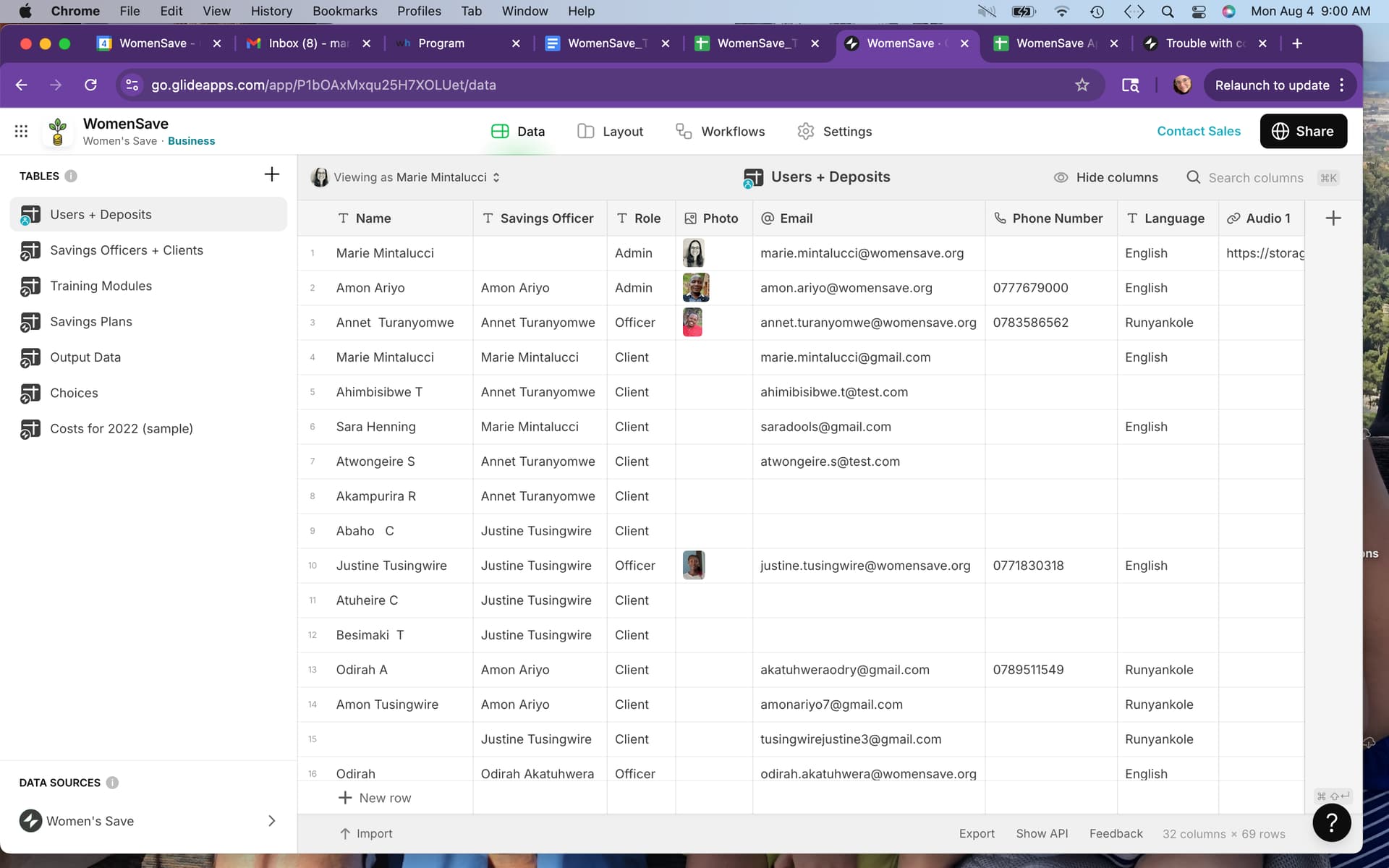Select the Choices table
This screenshot has width=1389, height=868.
point(148,393)
